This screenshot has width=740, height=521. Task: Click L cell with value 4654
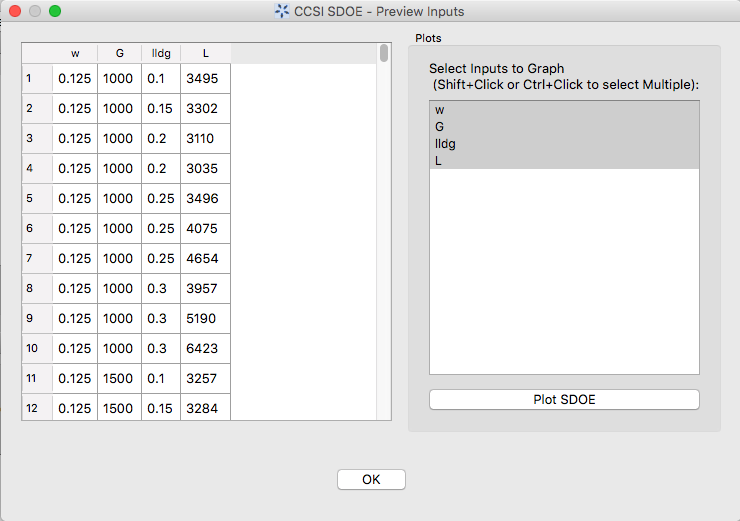pos(205,258)
